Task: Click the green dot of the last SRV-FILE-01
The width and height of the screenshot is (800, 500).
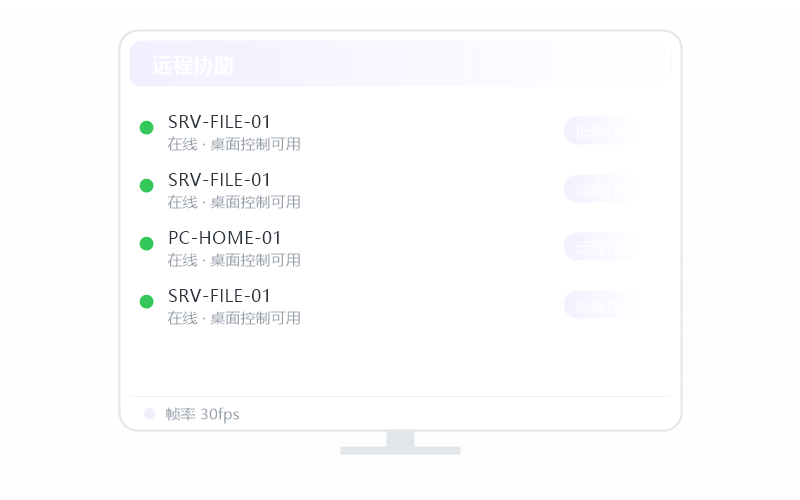Action: tap(146, 302)
